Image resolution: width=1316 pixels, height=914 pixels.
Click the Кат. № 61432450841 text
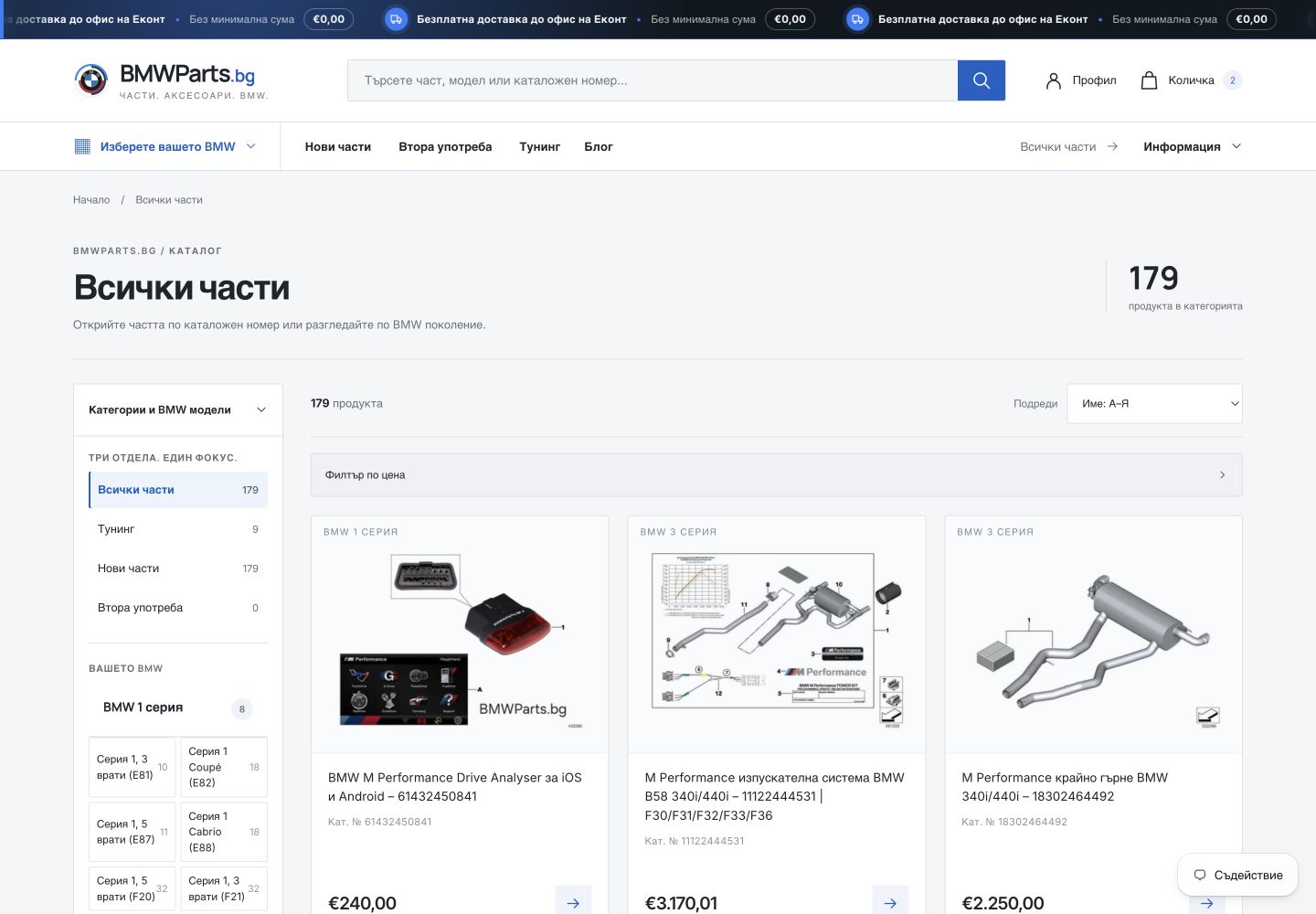(x=380, y=822)
